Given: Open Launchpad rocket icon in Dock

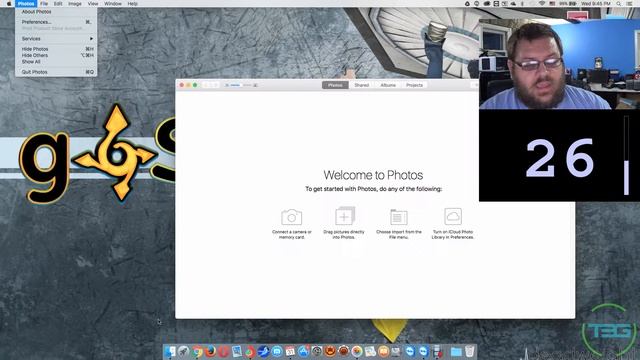Looking at the screenshot, I should [x=184, y=351].
